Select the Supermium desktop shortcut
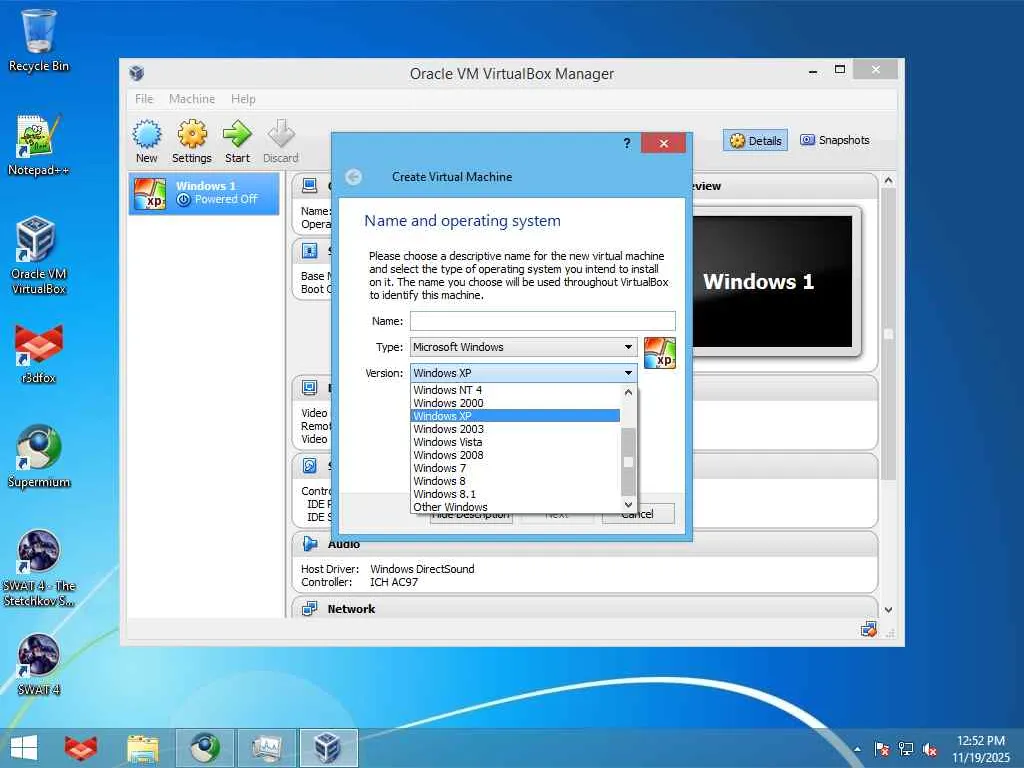The height and width of the screenshot is (768, 1024). point(39,456)
